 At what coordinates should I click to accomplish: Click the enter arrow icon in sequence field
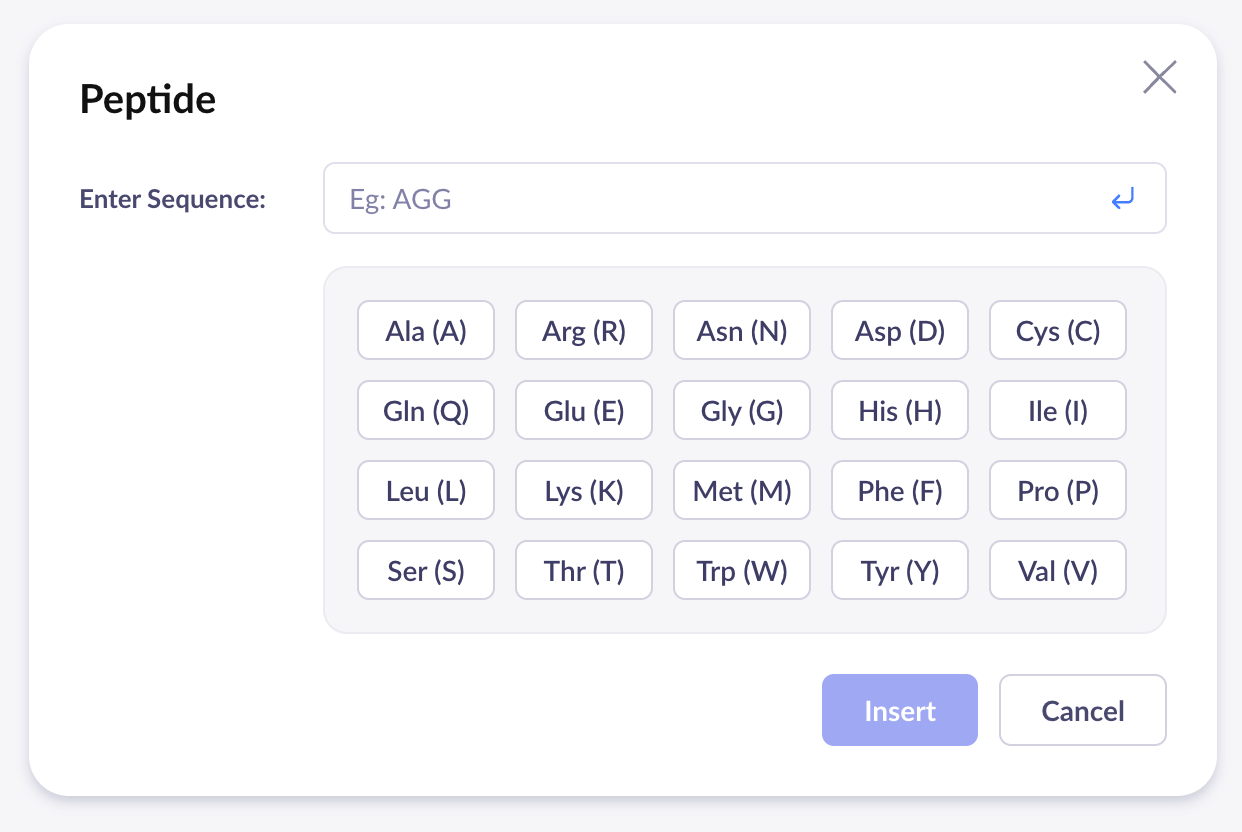(x=1123, y=199)
